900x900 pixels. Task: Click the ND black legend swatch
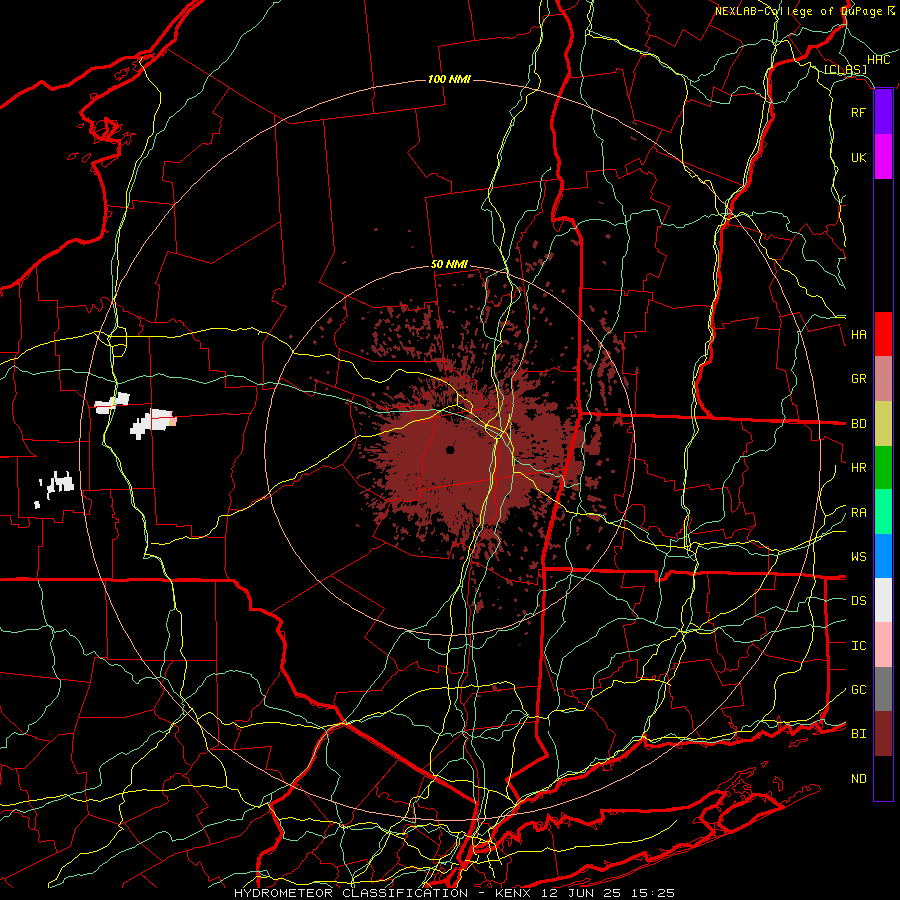click(883, 778)
